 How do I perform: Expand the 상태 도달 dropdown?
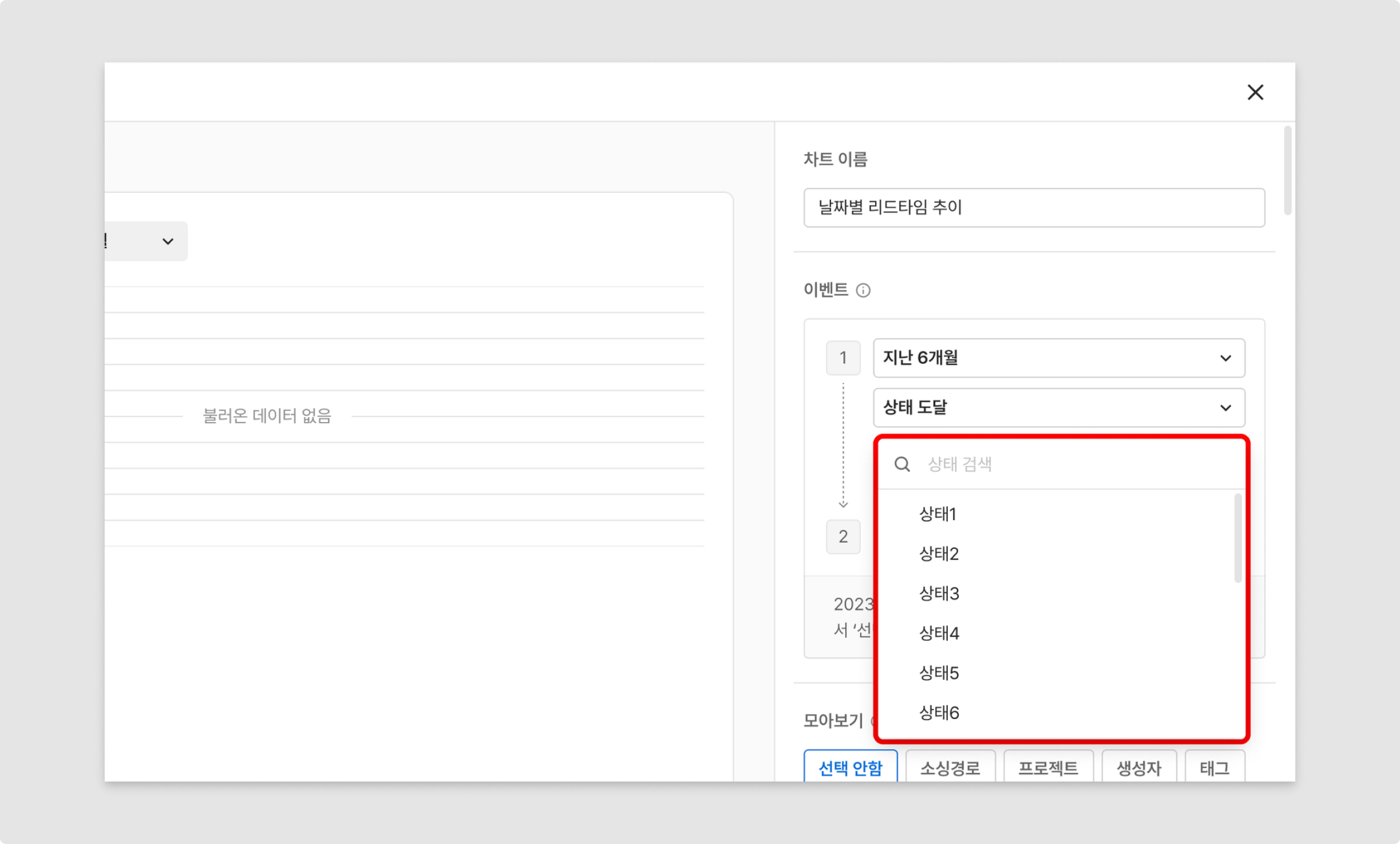1058,407
